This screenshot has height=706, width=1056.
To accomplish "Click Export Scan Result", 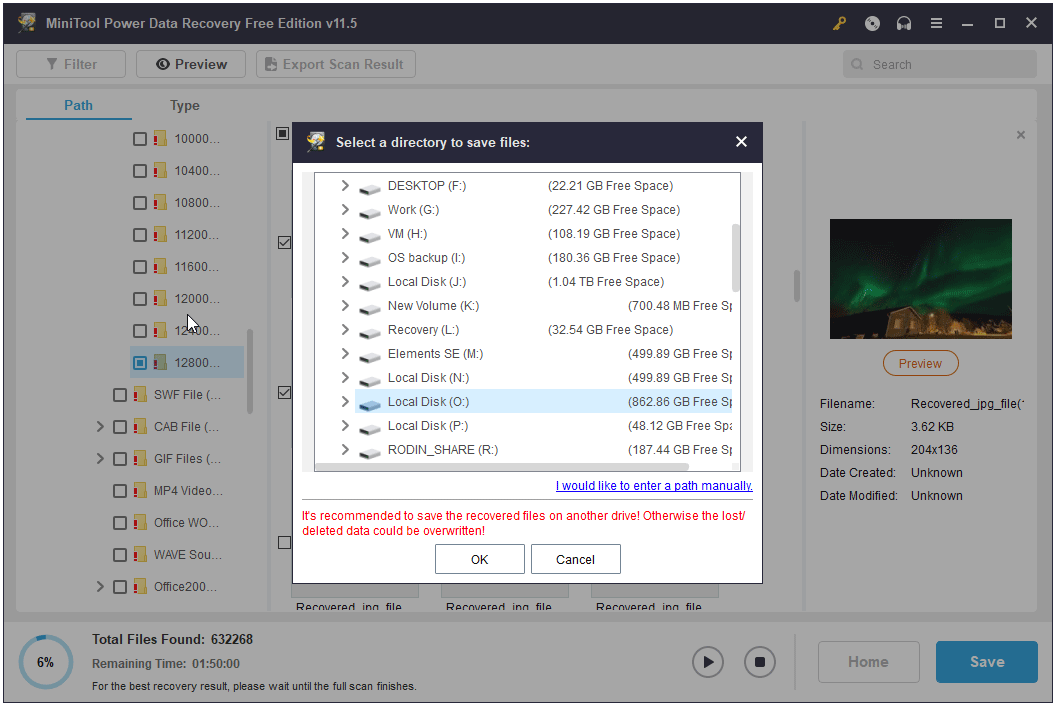I will click(335, 64).
